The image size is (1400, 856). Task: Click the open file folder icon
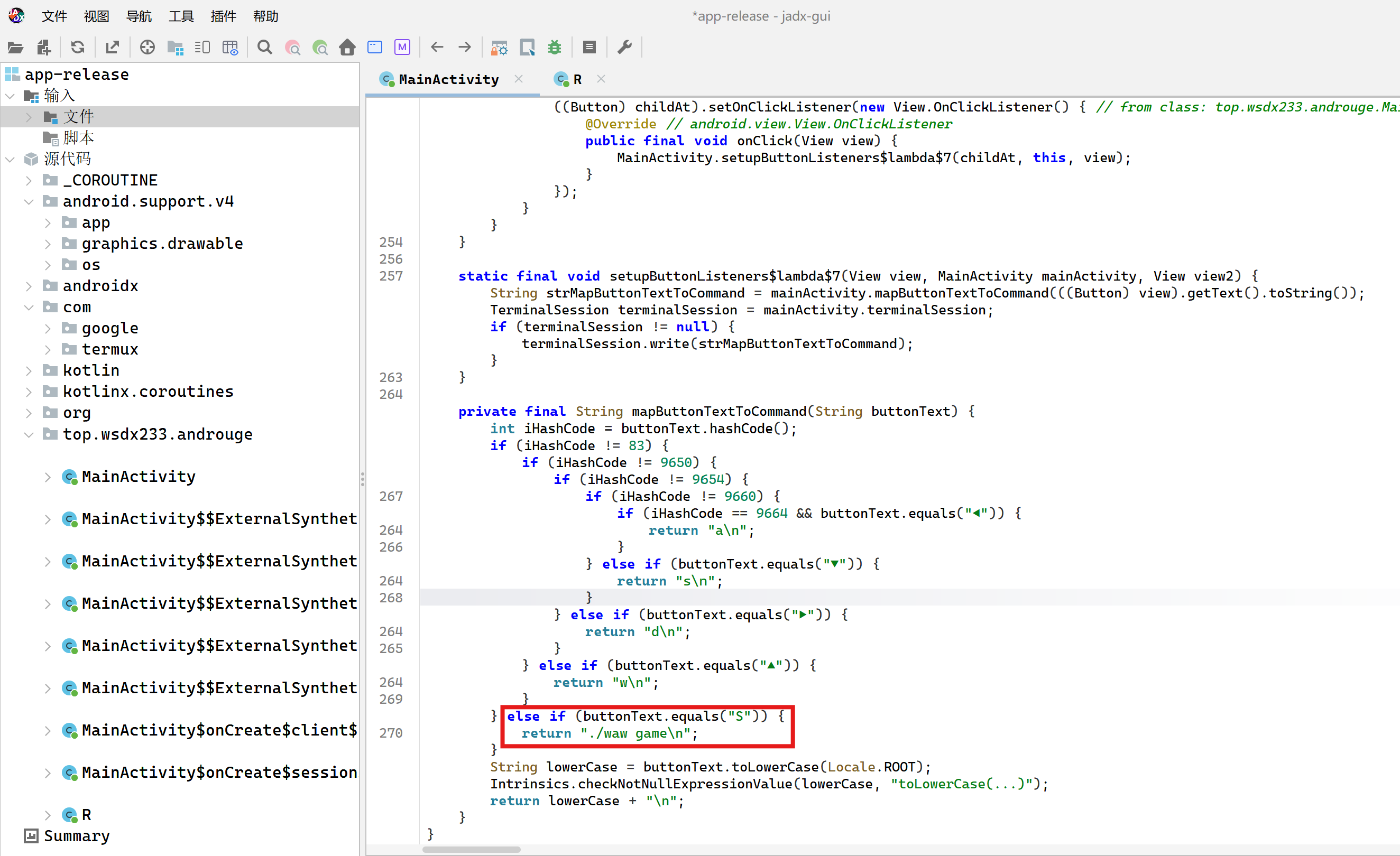pyautogui.click(x=15, y=47)
